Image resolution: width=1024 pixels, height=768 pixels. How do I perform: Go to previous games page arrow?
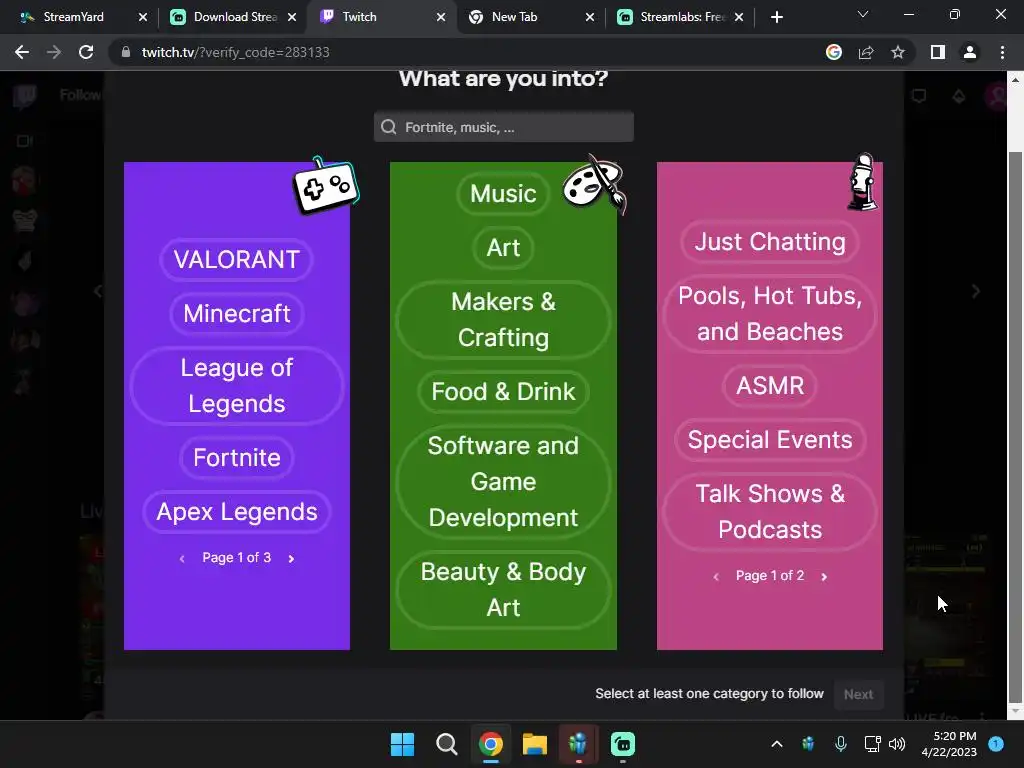(182, 558)
